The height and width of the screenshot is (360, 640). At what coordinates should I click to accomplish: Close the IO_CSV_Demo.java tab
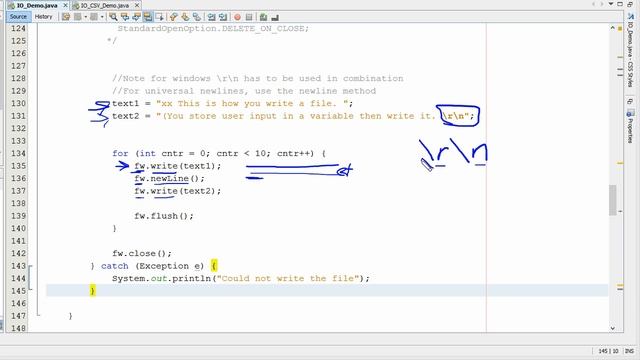click(x=137, y=5)
